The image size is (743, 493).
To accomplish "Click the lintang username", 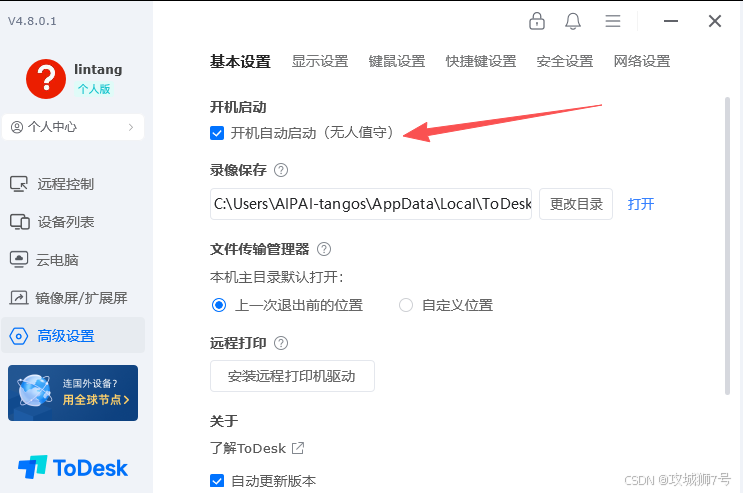I will pos(98,69).
